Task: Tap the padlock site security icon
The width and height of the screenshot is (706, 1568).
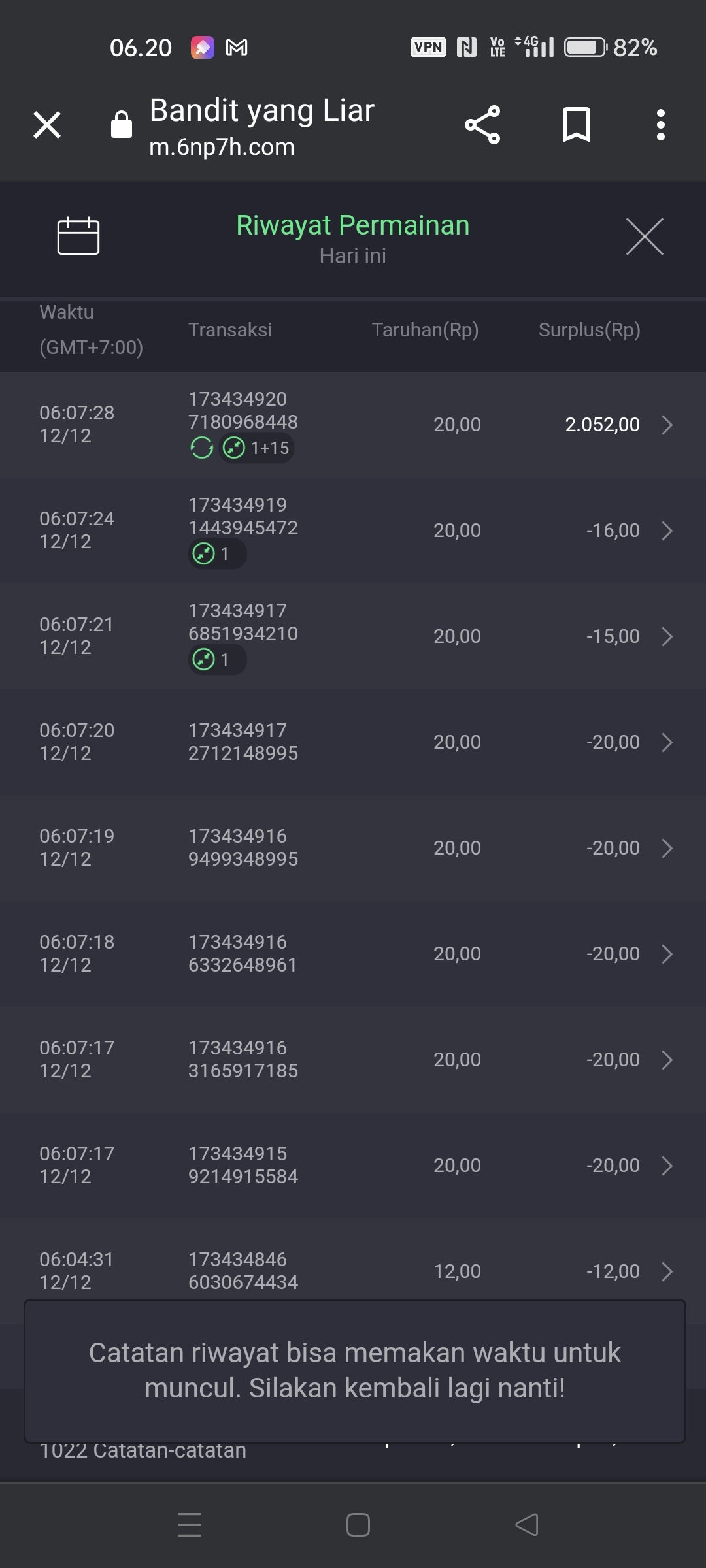Action: (x=122, y=125)
